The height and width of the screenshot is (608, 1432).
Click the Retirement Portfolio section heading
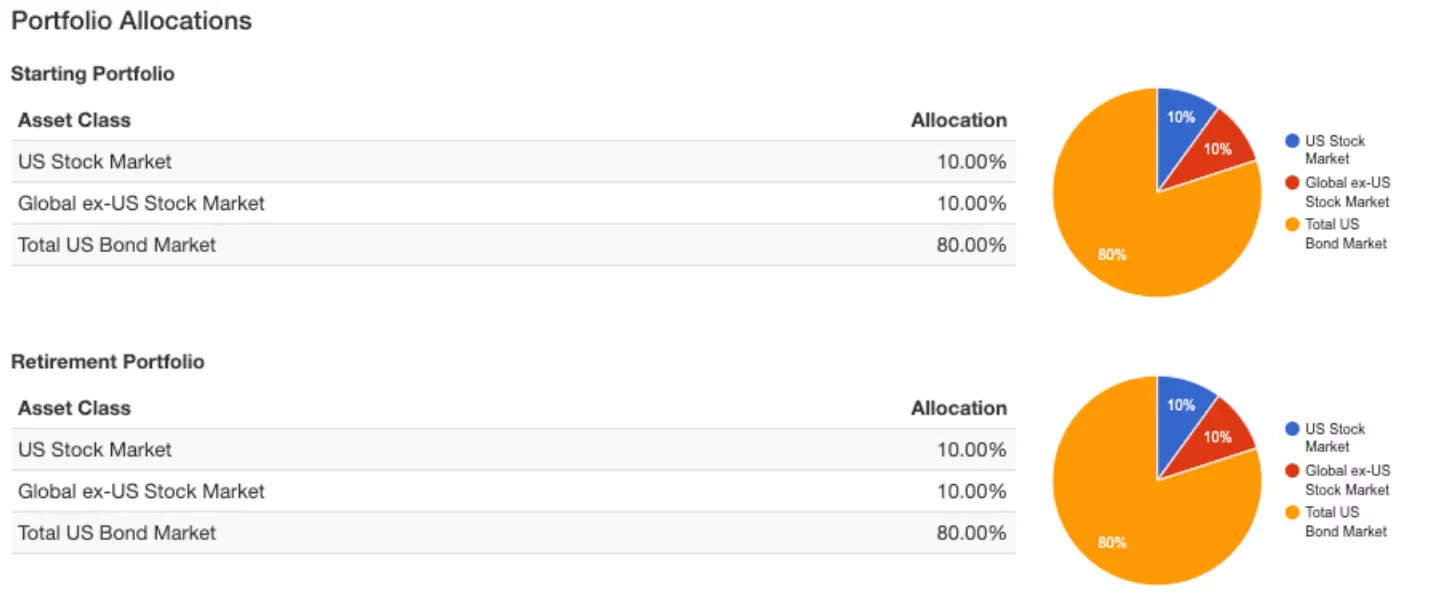(x=107, y=362)
